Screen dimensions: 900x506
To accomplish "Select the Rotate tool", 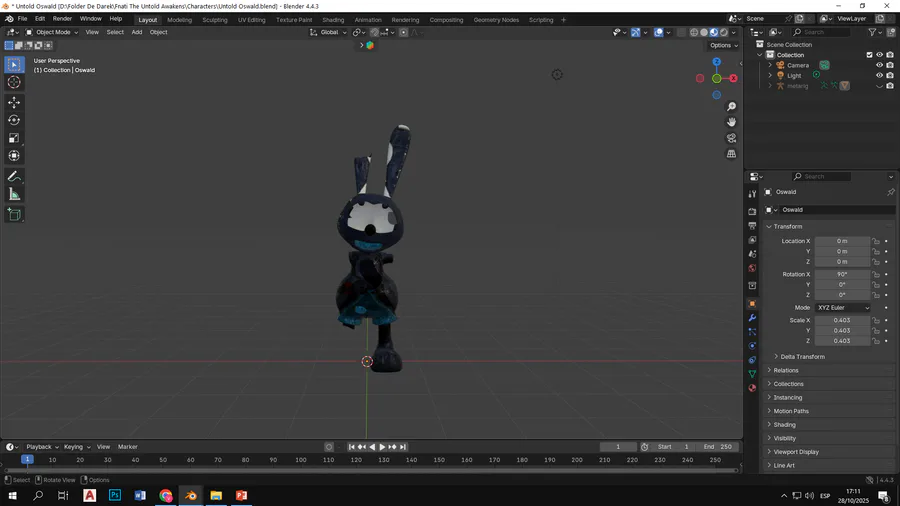I will click(x=14, y=120).
